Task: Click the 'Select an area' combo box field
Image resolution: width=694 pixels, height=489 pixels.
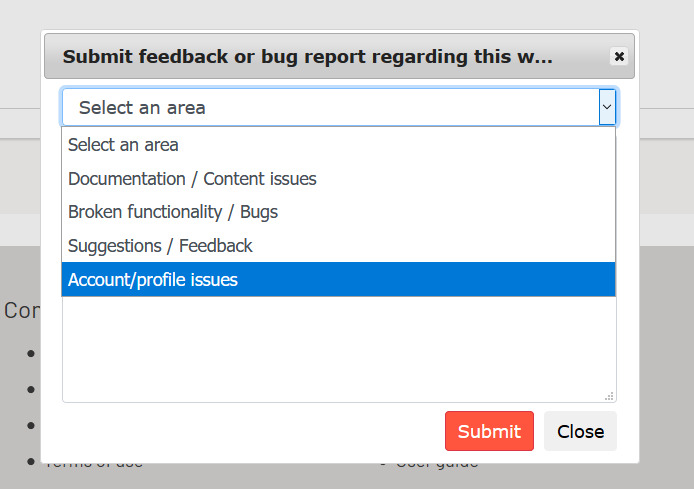Action: 330,107
